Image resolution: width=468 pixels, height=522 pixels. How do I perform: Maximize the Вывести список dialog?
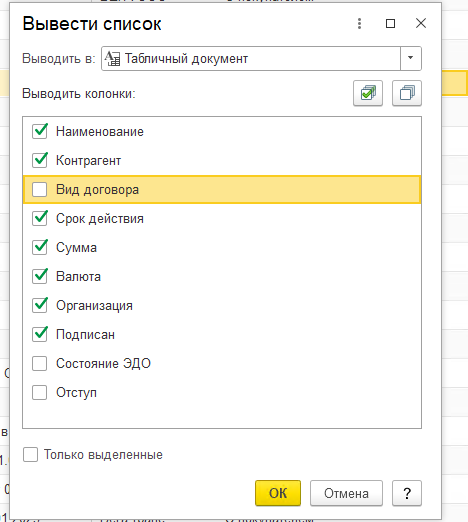tap(390, 23)
